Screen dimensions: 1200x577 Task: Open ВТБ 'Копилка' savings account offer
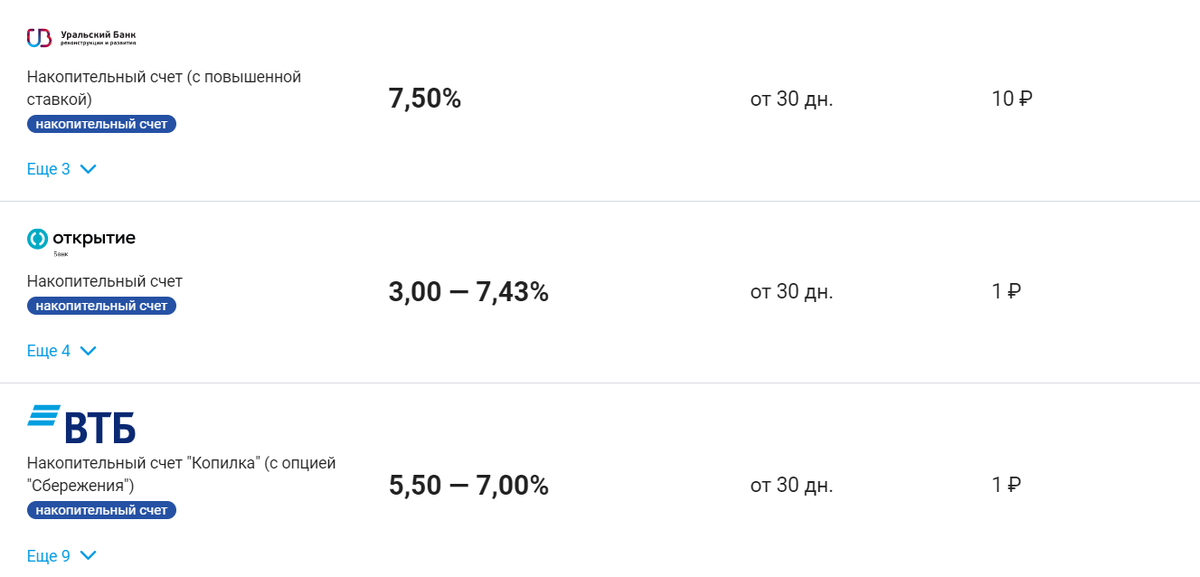coord(181,474)
